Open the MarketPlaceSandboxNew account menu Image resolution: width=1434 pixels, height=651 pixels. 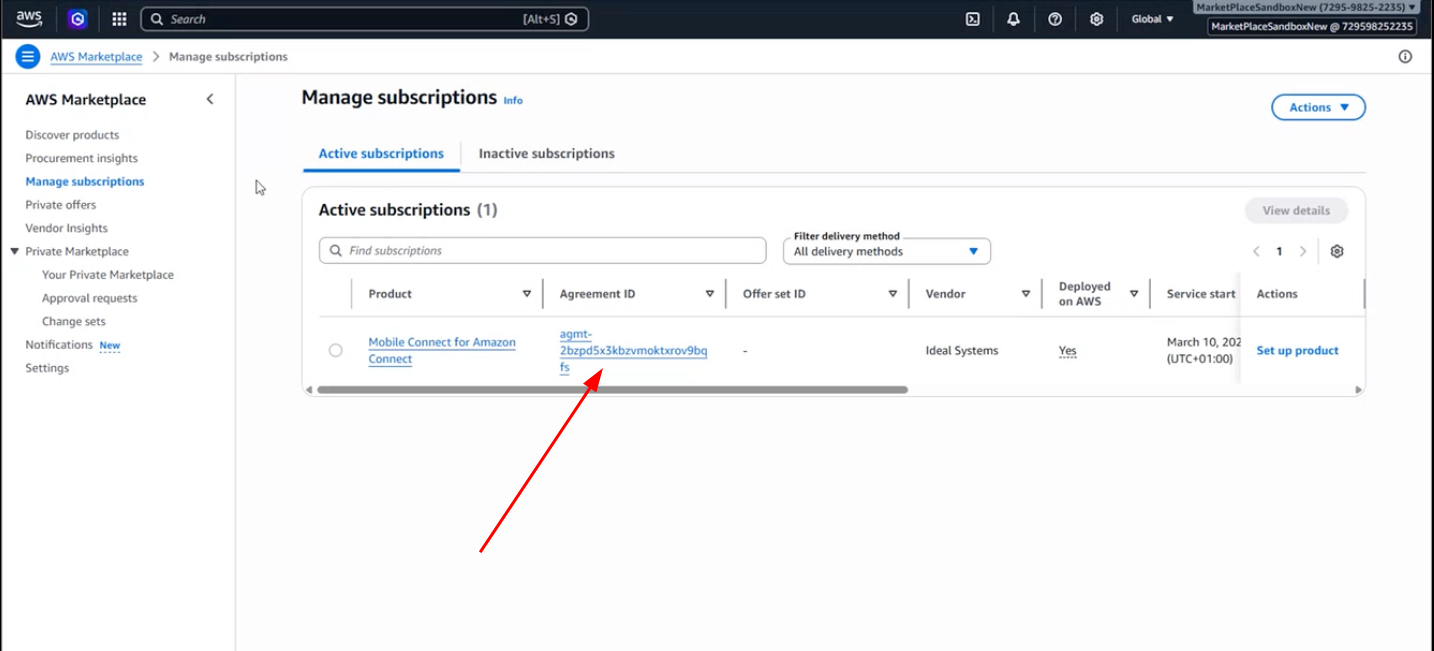tap(1306, 7)
